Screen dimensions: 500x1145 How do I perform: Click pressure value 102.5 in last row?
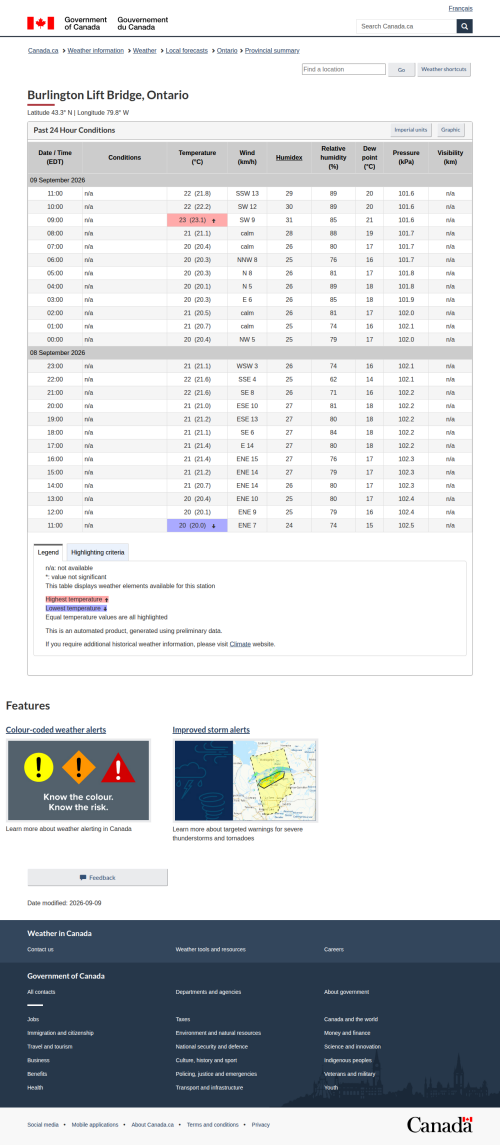pyautogui.click(x=406, y=525)
